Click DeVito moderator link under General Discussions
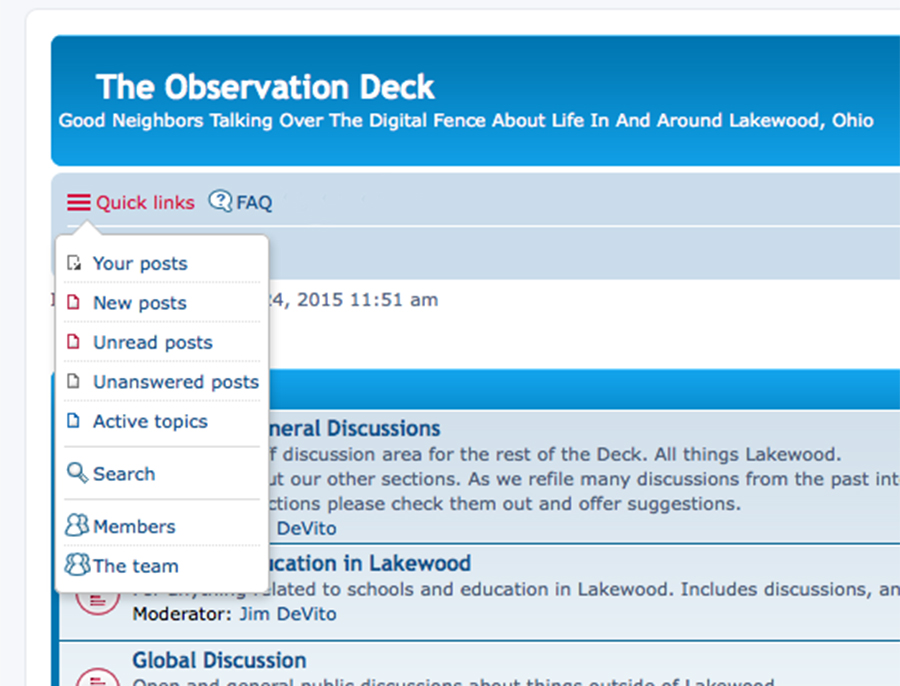Image resolution: width=900 pixels, height=686 pixels. [306, 528]
